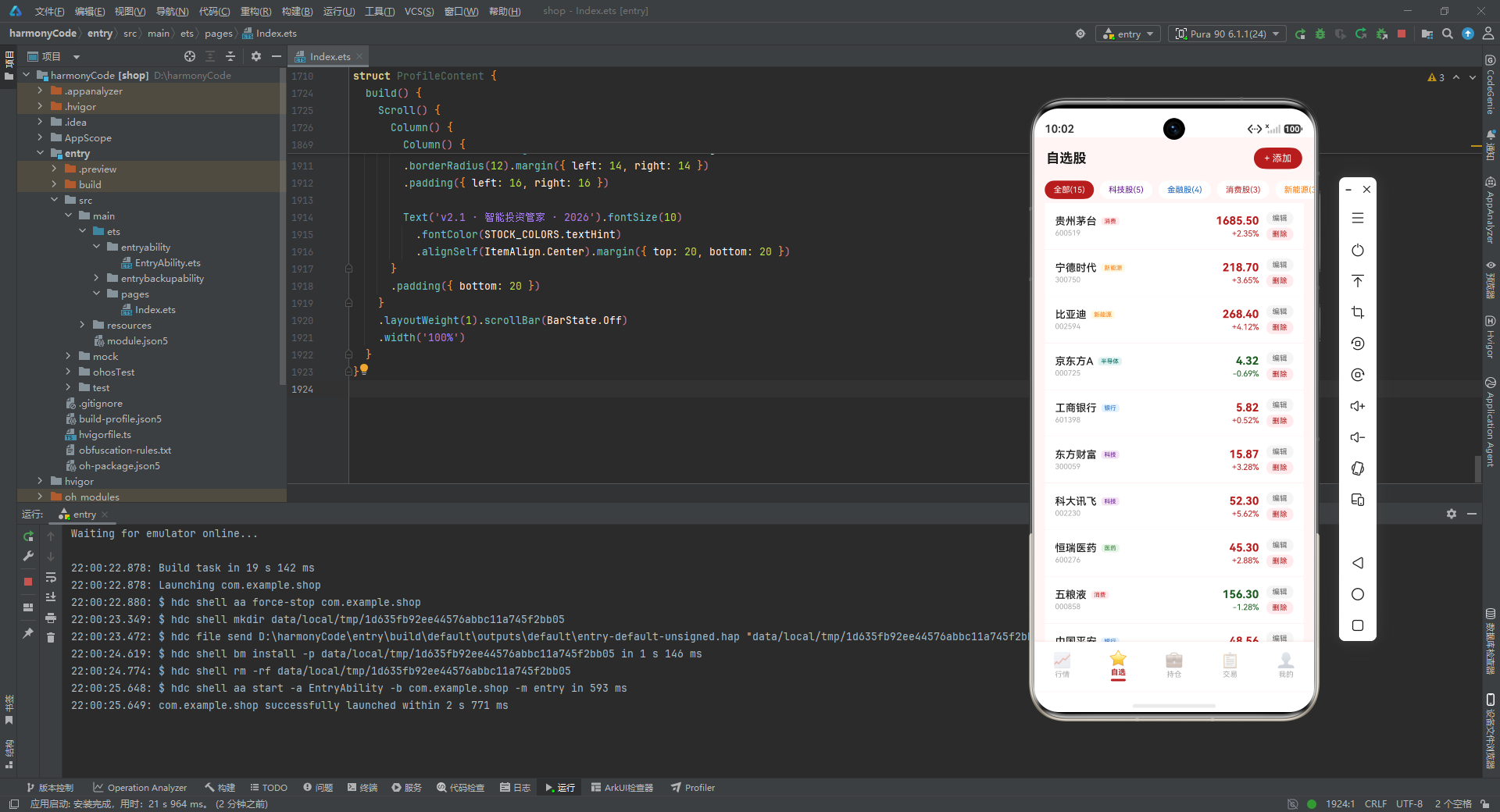This screenshot has height=812, width=1500.
Task: Raise emulator volume
Action: (1358, 406)
